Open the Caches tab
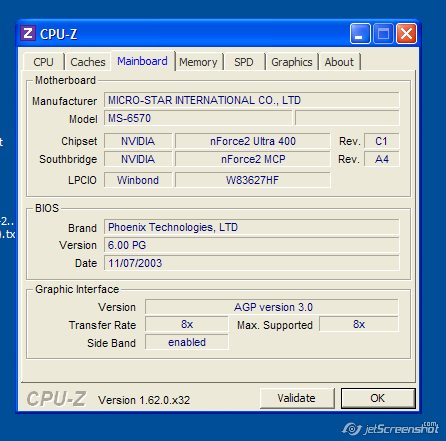The height and width of the screenshot is (441, 446). coord(88,62)
